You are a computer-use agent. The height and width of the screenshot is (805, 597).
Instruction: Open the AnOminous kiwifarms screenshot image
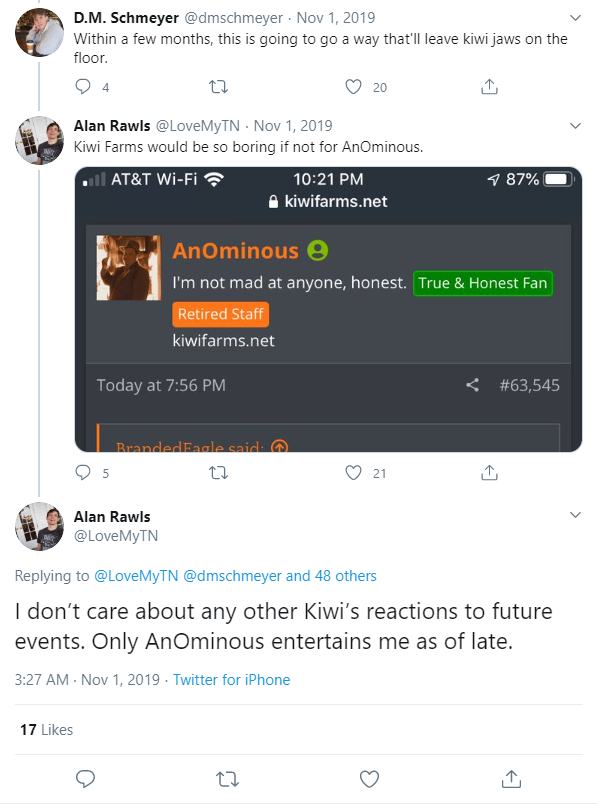[x=329, y=310]
